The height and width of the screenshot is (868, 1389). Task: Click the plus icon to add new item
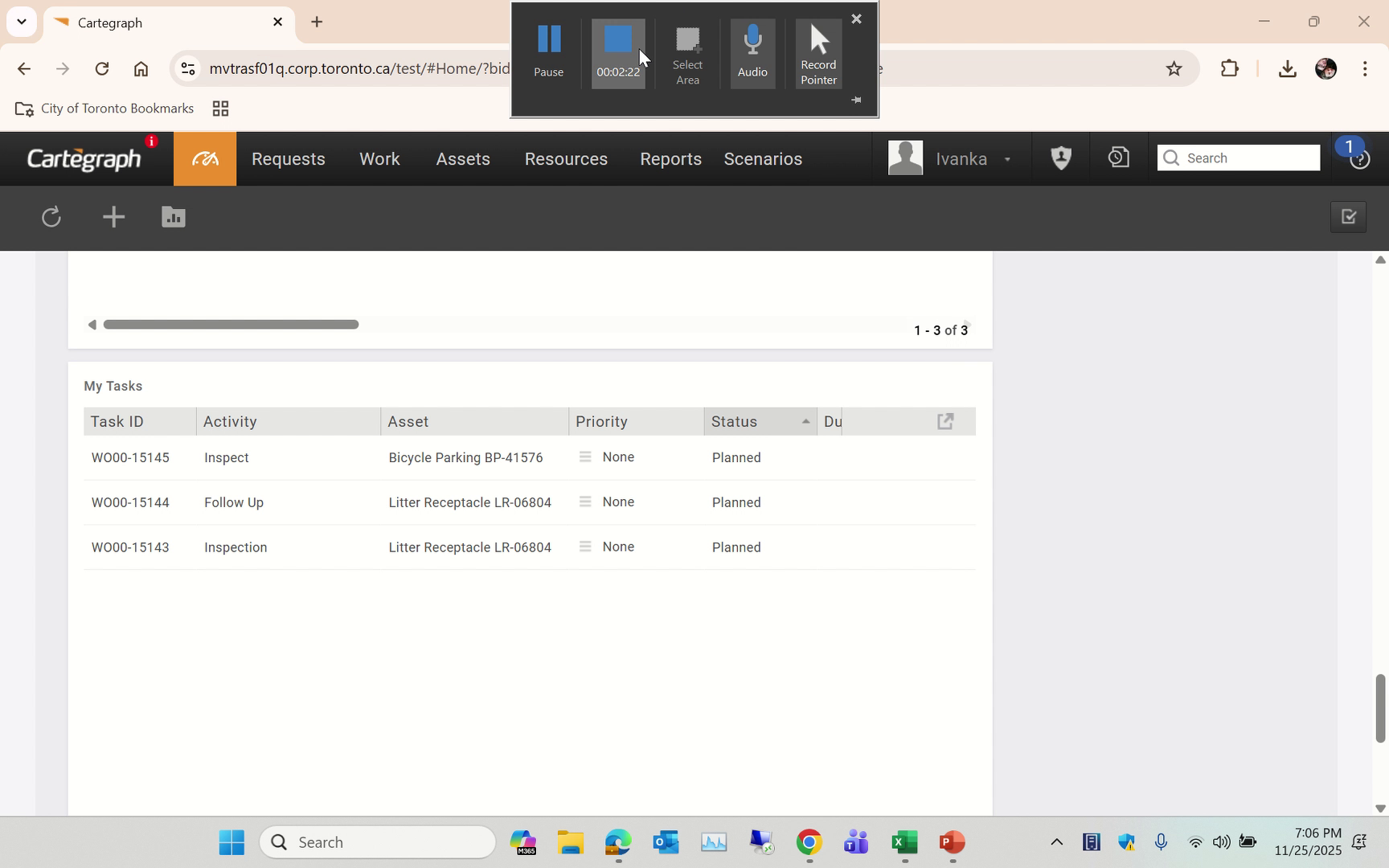(113, 217)
